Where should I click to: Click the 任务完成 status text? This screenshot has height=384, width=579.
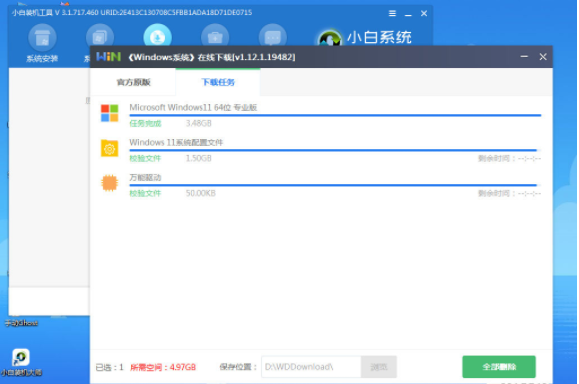pyautogui.click(x=145, y=123)
